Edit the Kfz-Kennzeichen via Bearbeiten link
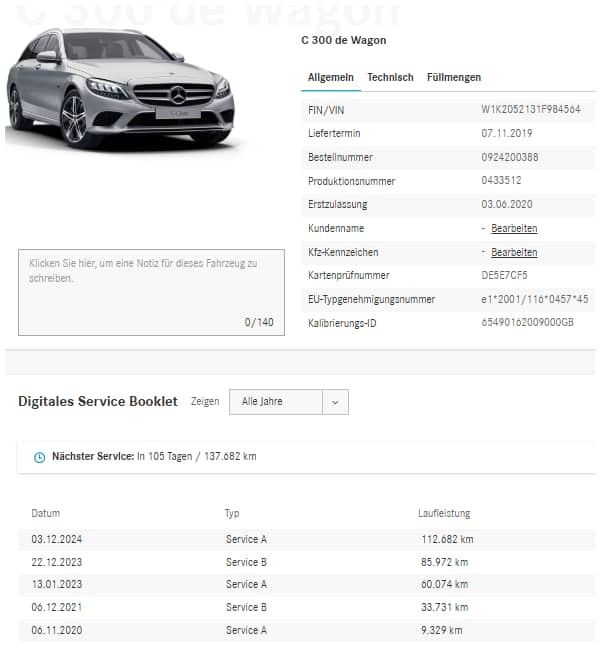Image resolution: width=601 pixels, height=653 pixels. [514, 253]
